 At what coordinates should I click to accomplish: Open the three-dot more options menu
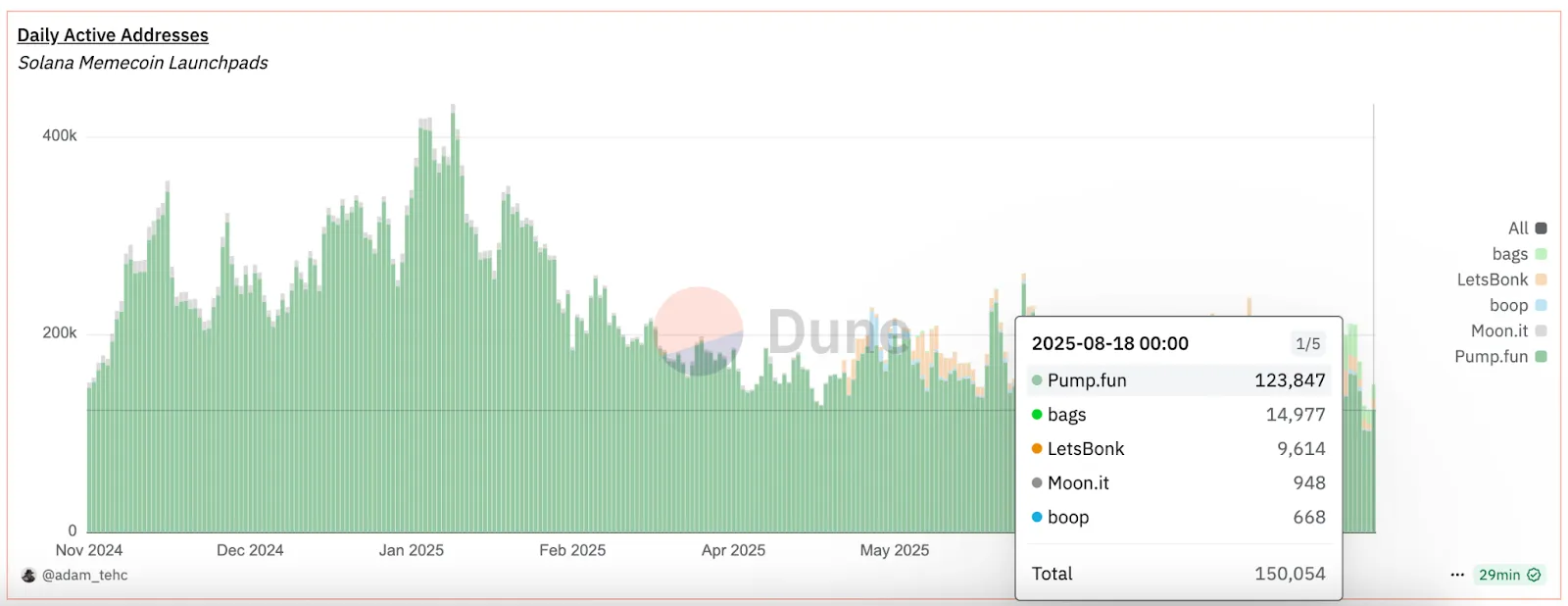point(1457,575)
